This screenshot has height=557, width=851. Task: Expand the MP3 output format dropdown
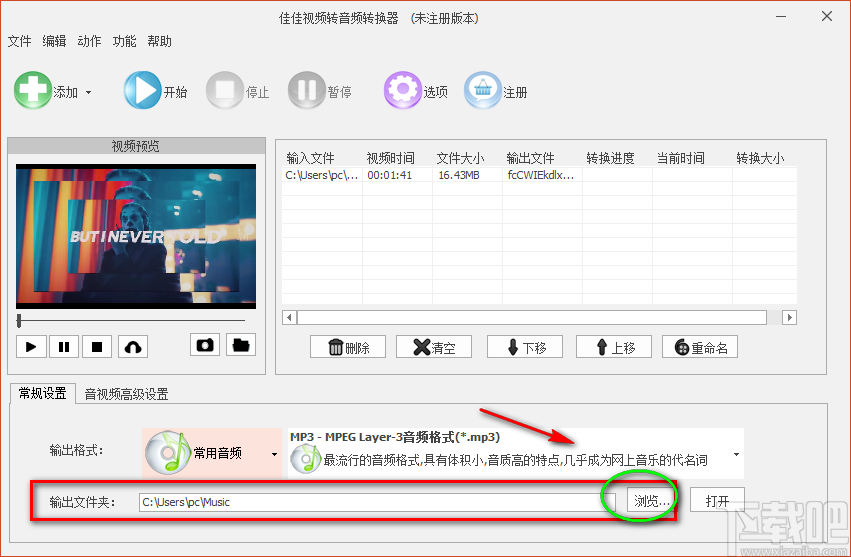click(736, 454)
